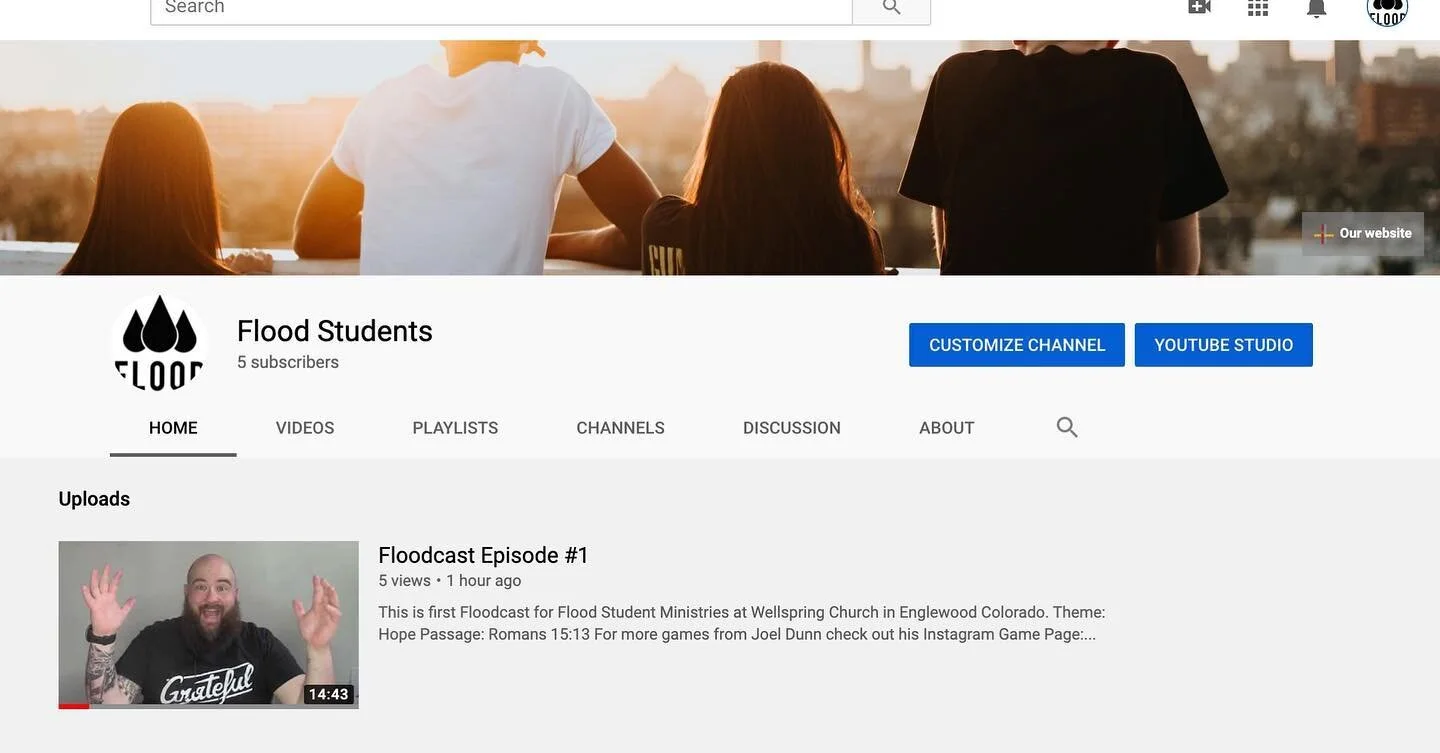The image size is (1440, 753).
Task: Open the account avatar menu at top right
Action: (1387, 10)
